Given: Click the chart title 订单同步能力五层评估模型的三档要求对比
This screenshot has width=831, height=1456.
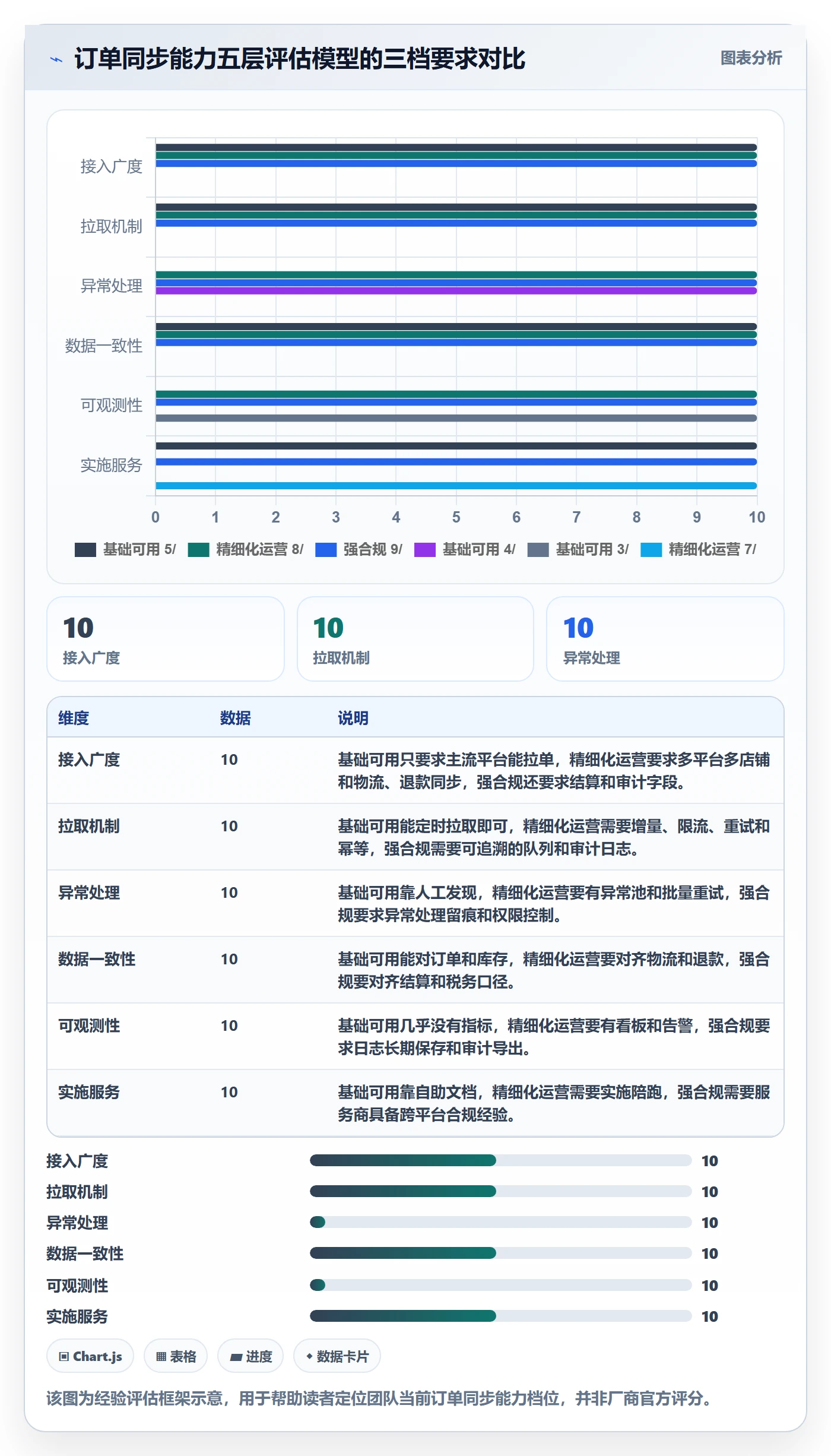Looking at the screenshot, I should (300, 59).
